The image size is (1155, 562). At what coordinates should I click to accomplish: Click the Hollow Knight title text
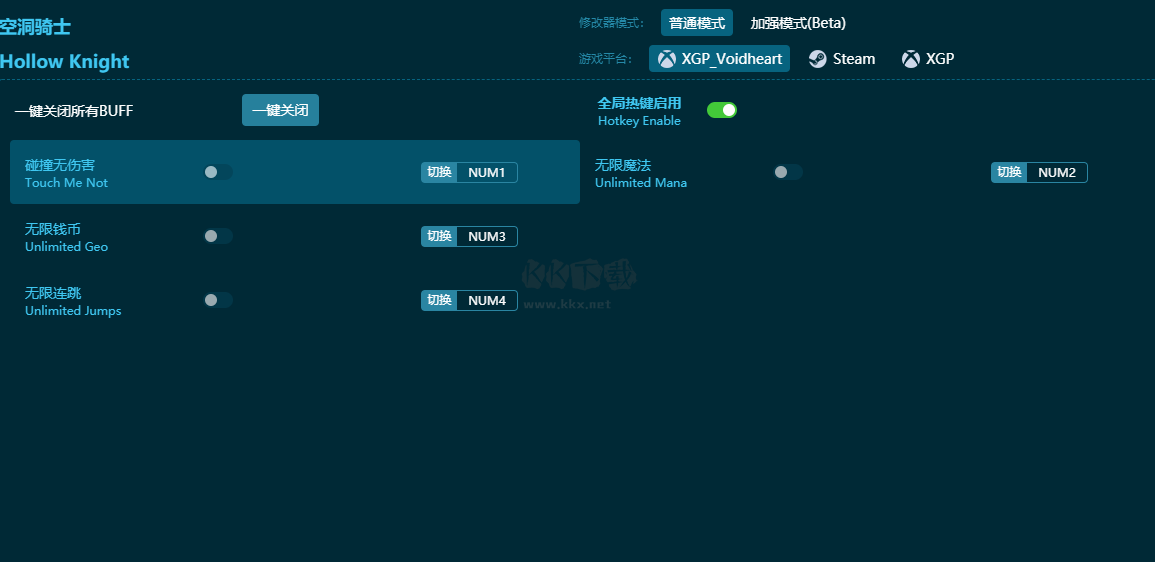tap(65, 61)
